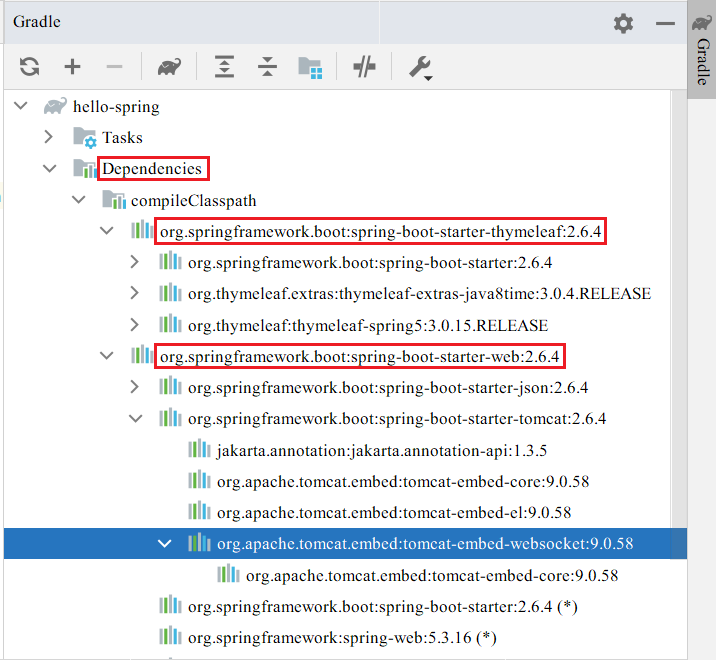Collapse tomcat-embed-websocket node

click(164, 544)
